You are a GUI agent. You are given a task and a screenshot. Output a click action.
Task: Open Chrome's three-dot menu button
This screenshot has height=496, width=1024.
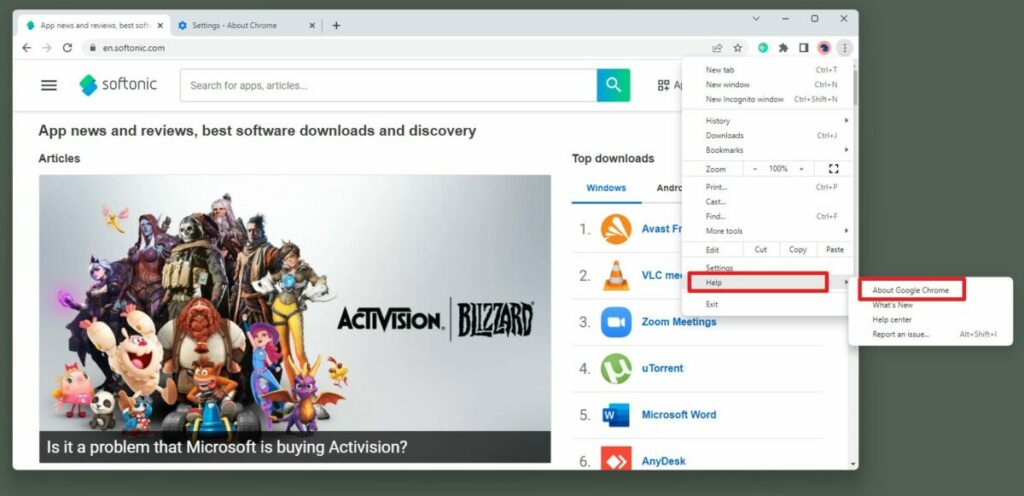click(845, 48)
